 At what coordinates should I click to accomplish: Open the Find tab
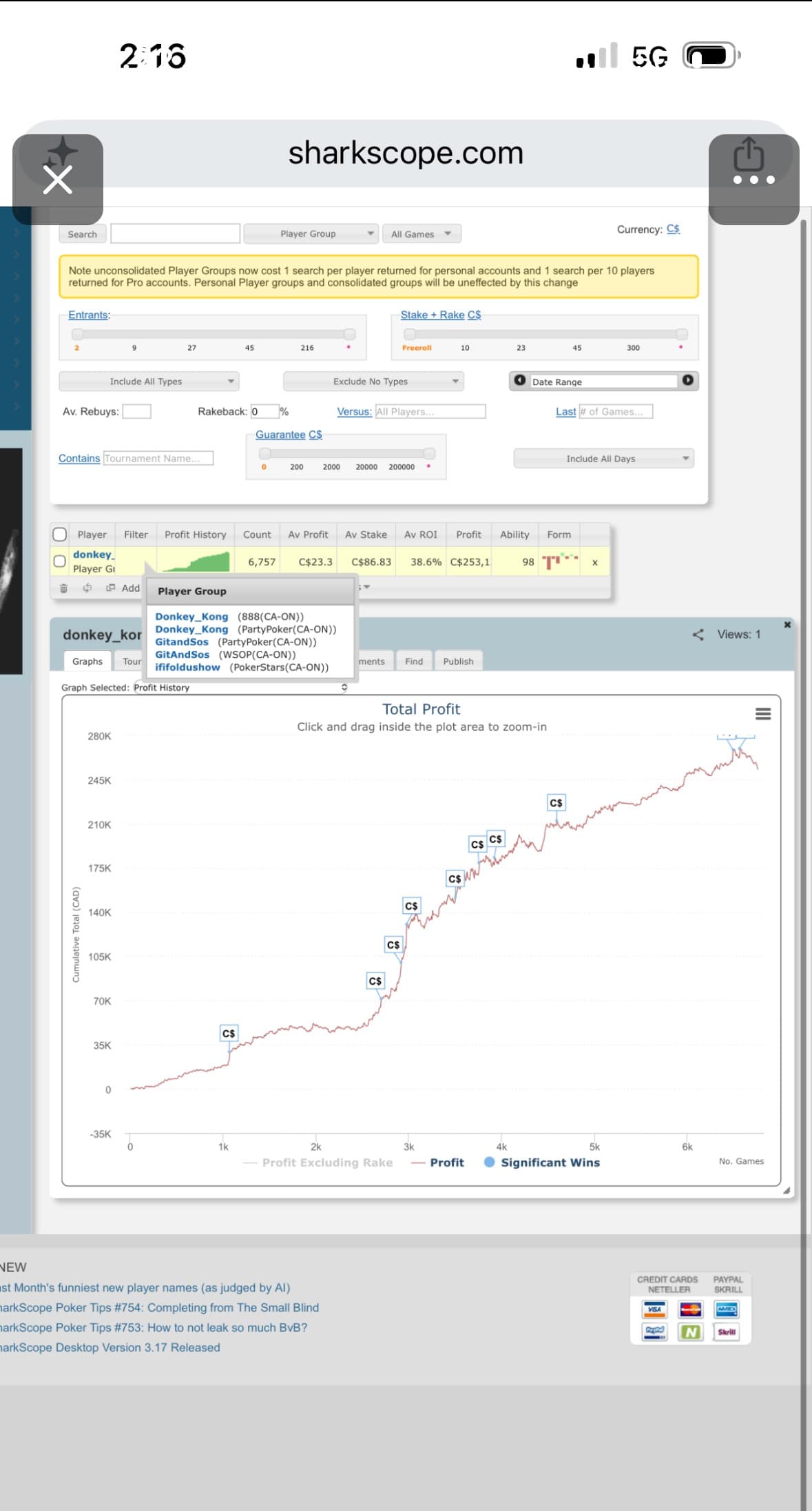click(x=414, y=661)
